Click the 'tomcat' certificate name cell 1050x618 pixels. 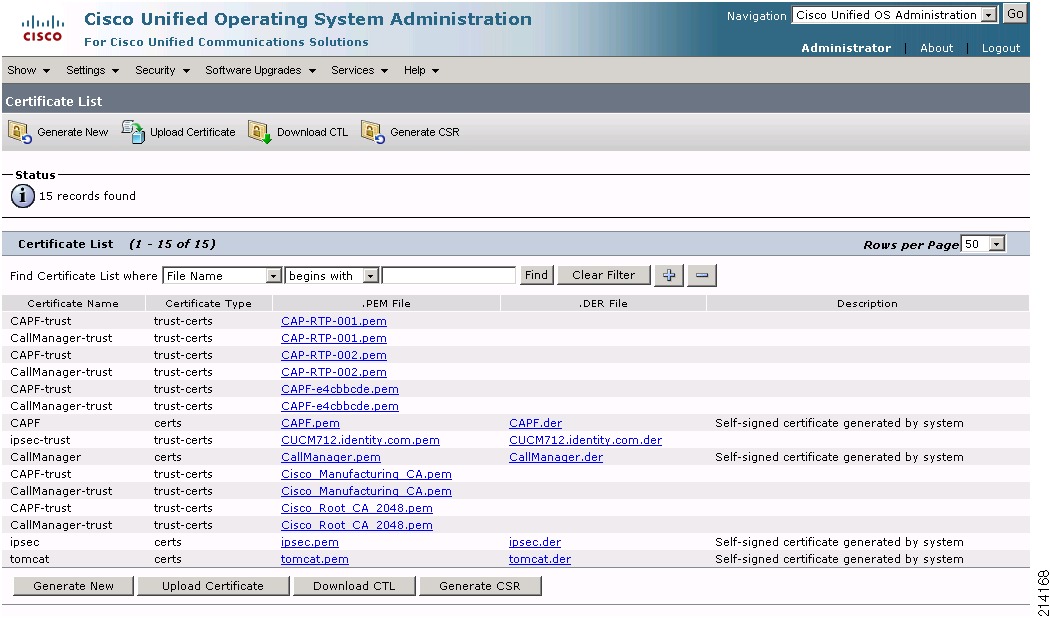29,559
